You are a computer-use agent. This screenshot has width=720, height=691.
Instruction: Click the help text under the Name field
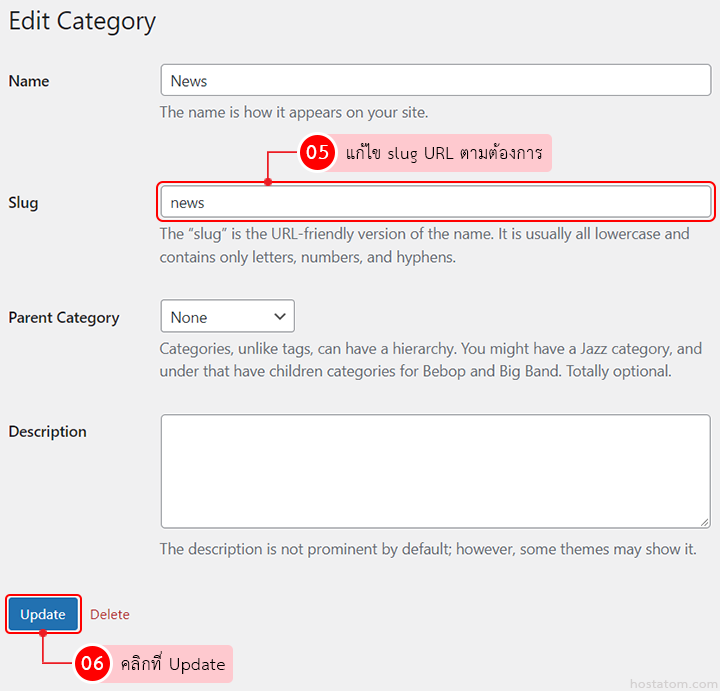click(294, 112)
